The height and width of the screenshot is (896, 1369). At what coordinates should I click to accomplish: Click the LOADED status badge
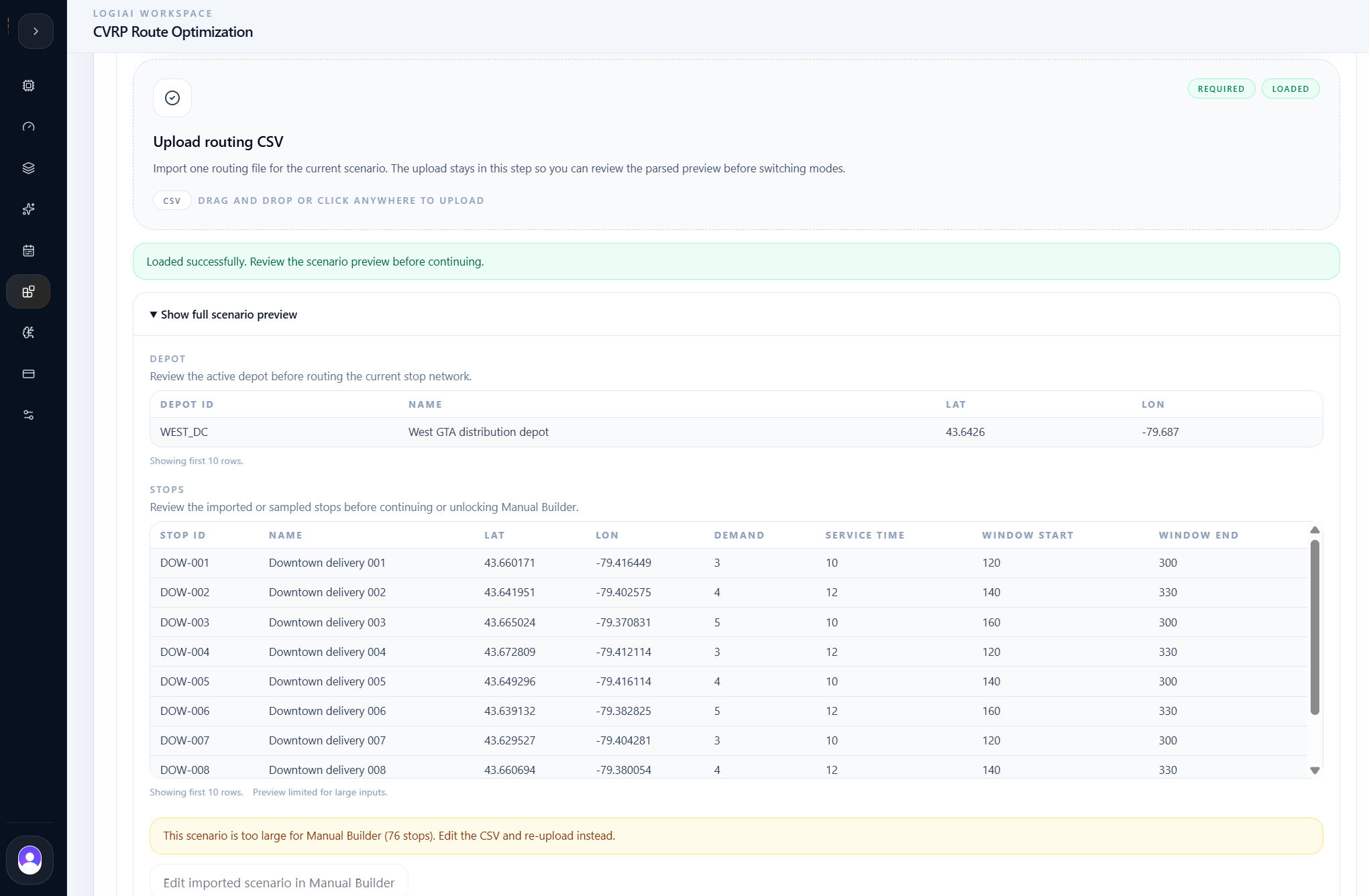pyautogui.click(x=1290, y=89)
